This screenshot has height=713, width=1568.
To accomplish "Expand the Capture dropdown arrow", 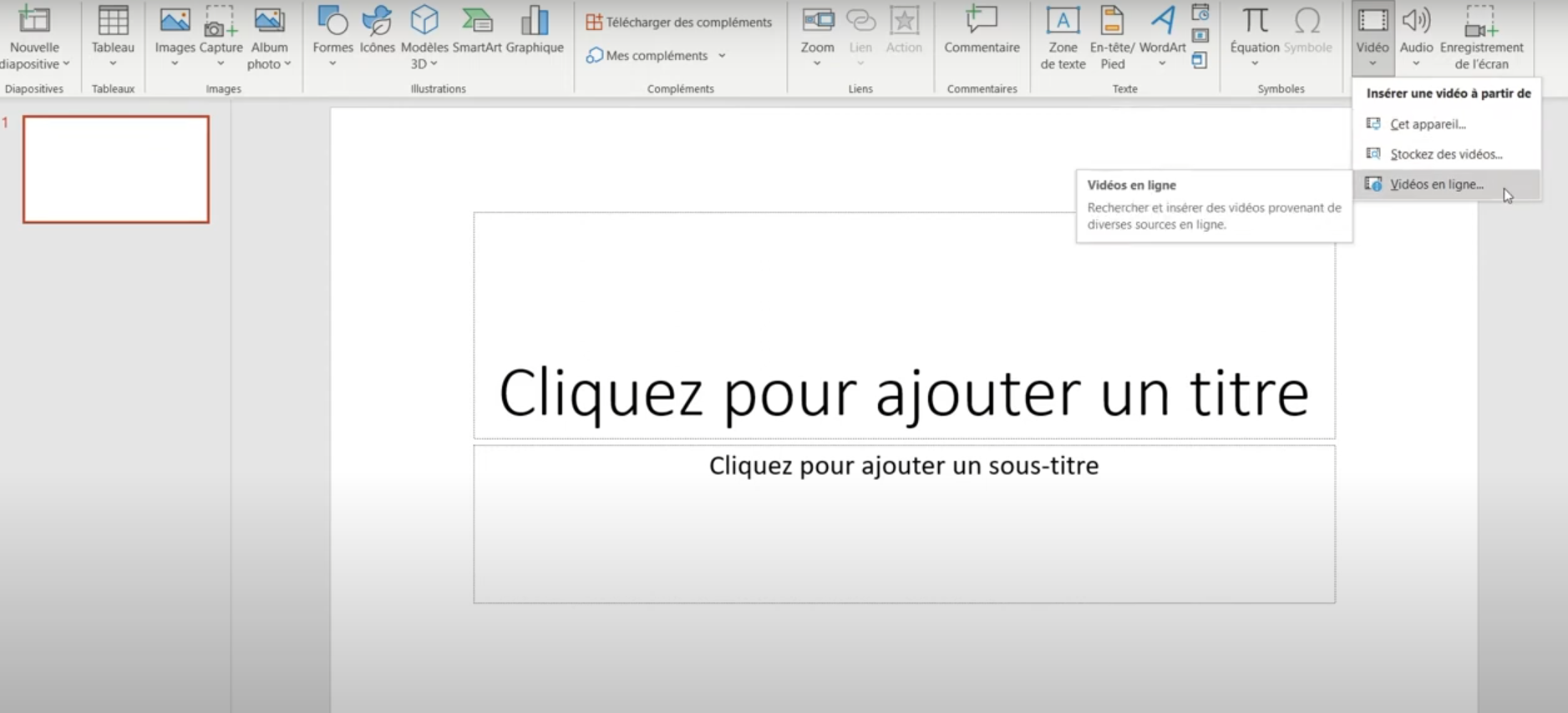I will click(221, 64).
